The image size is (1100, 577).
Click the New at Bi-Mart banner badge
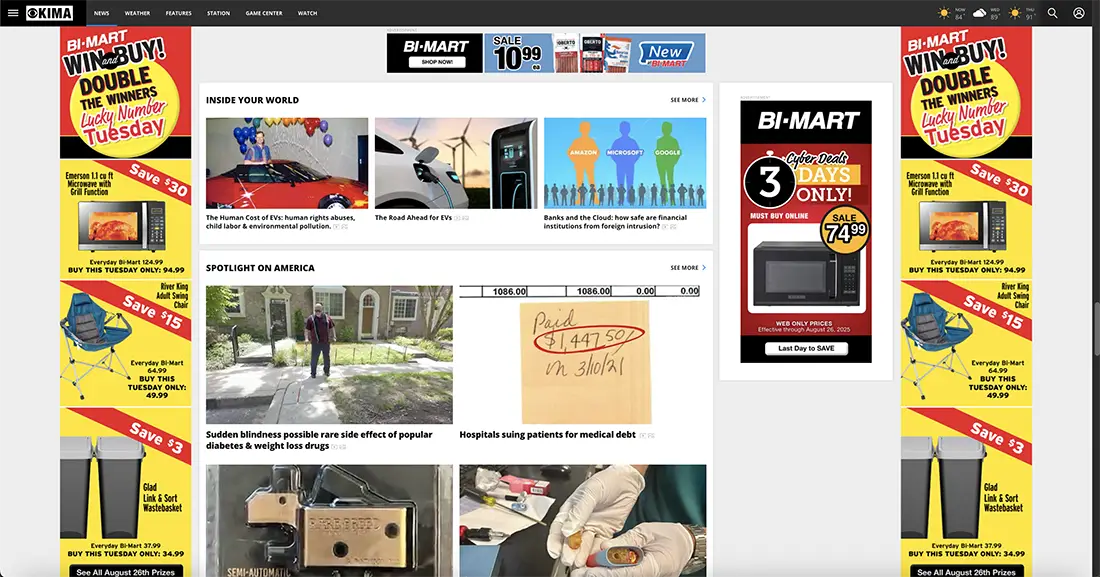[x=666, y=53]
